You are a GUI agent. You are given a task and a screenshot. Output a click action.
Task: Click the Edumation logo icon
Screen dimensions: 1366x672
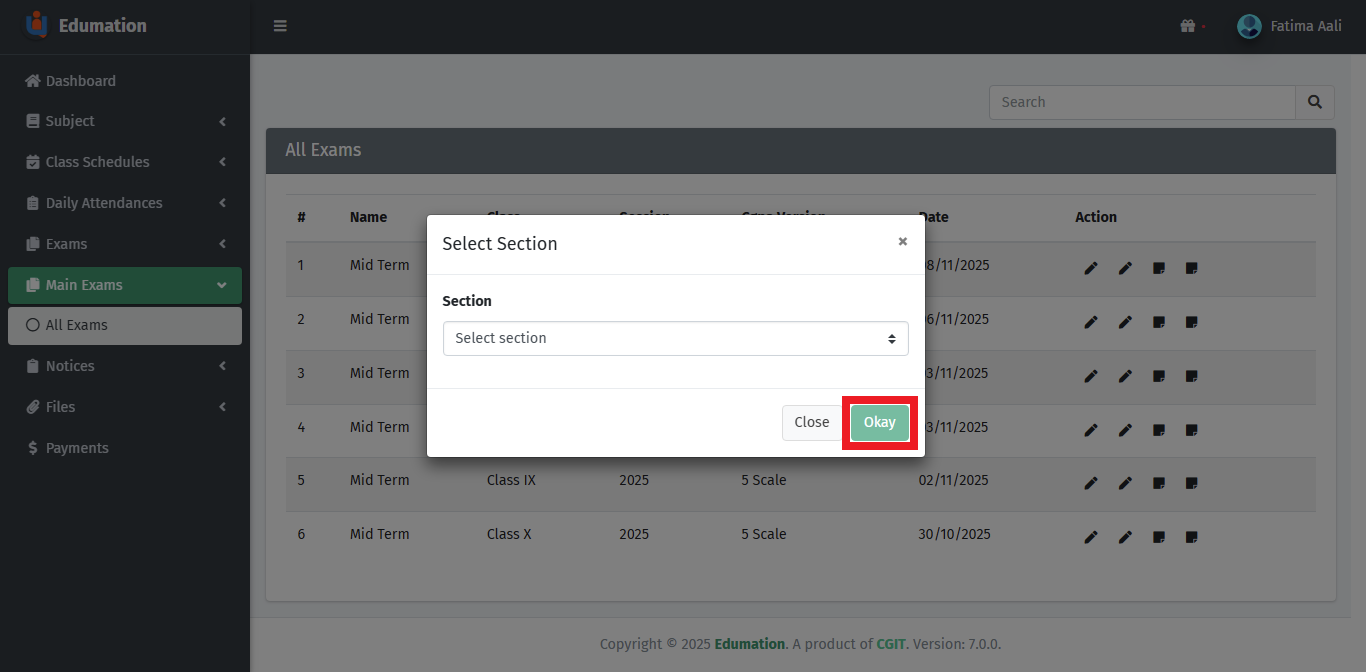coord(36,25)
